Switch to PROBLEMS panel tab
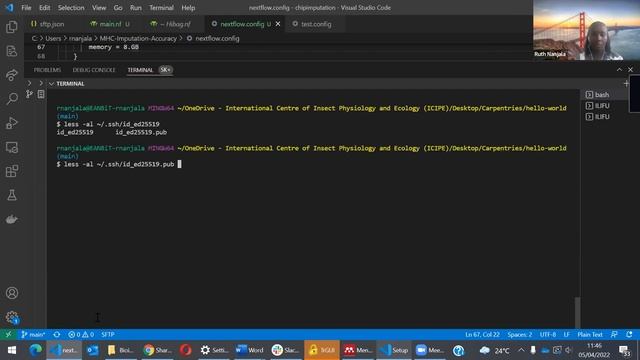 coord(47,70)
